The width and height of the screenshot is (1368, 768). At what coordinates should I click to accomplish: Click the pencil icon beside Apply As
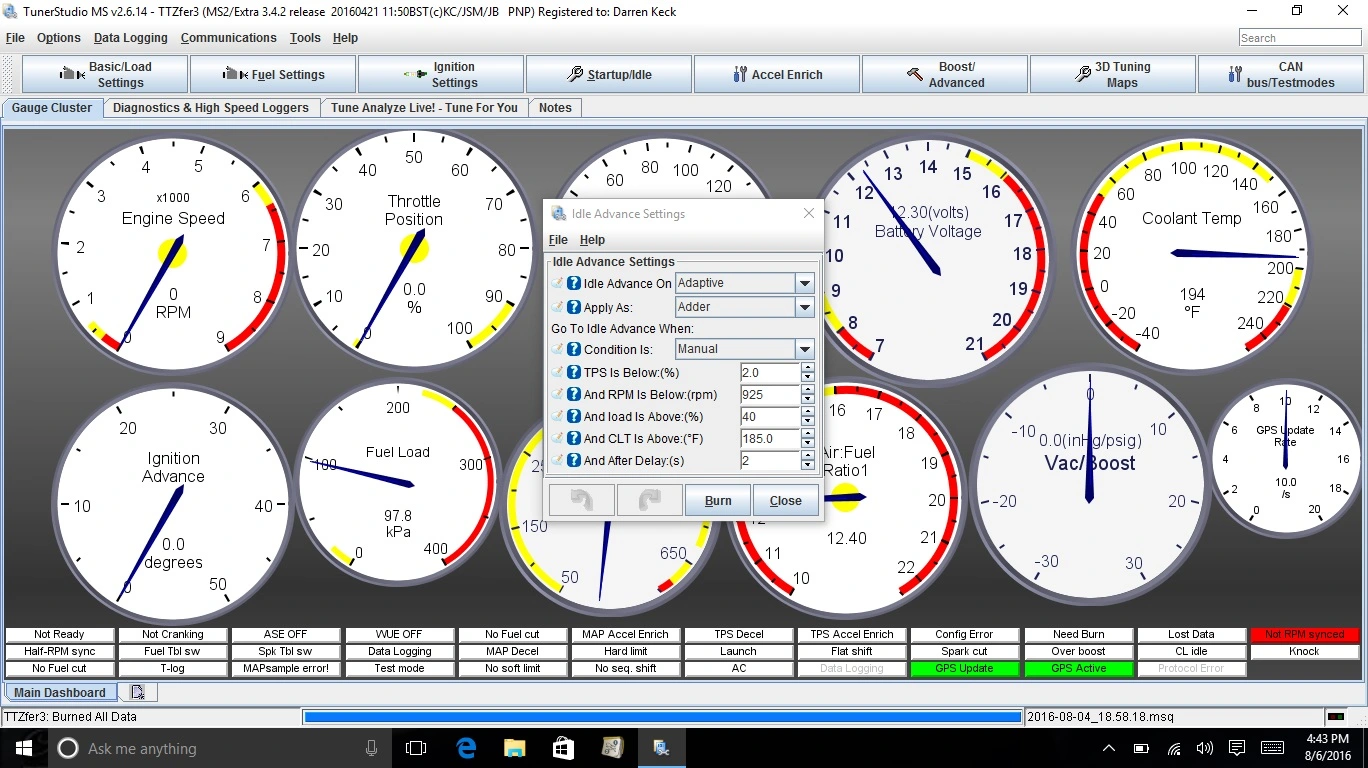tap(558, 308)
